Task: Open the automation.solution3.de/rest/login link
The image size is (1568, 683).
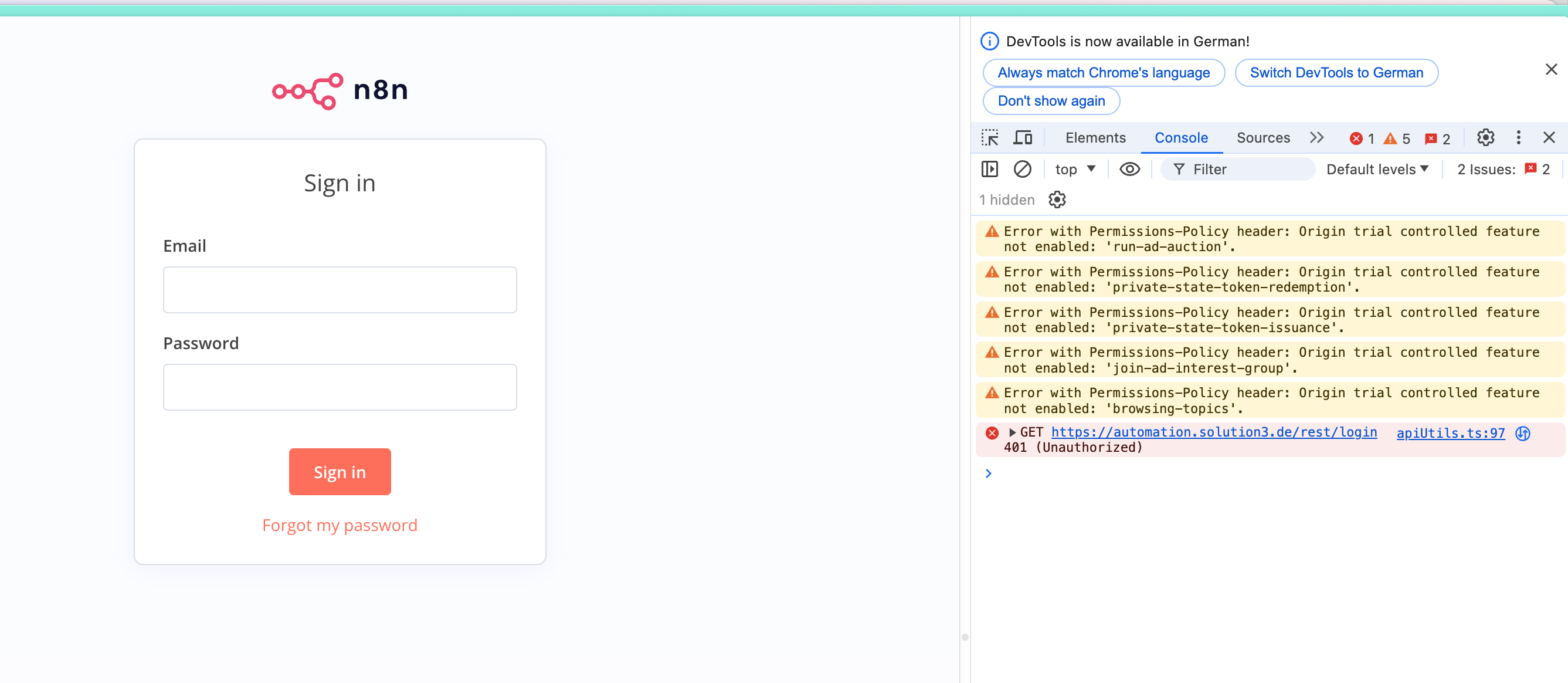Action: point(1214,432)
